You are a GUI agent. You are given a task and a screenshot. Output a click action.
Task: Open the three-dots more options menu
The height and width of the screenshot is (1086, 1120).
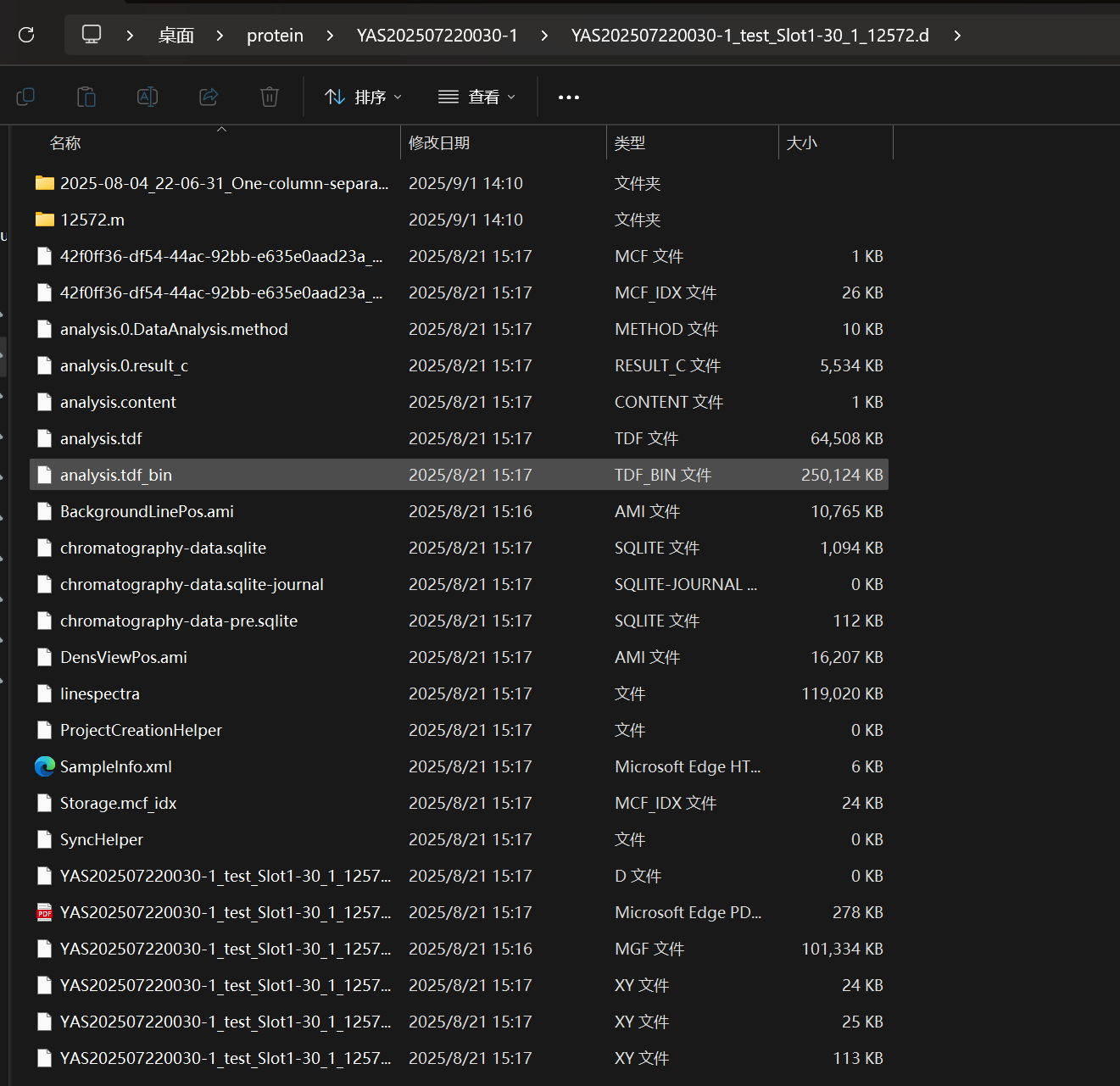(x=569, y=97)
